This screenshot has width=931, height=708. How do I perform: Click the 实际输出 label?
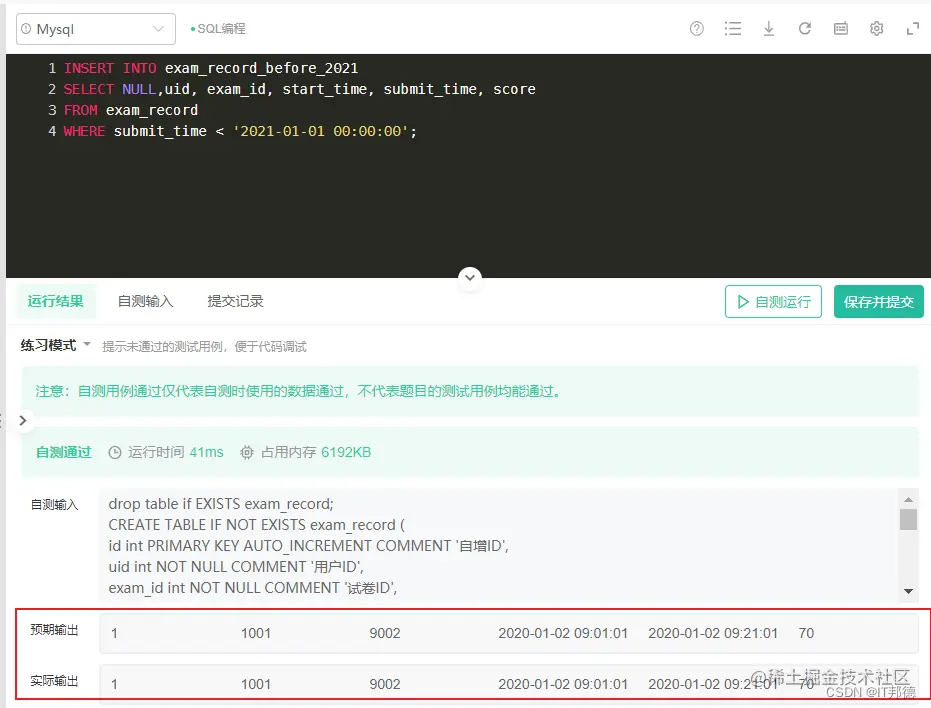[x=54, y=681]
